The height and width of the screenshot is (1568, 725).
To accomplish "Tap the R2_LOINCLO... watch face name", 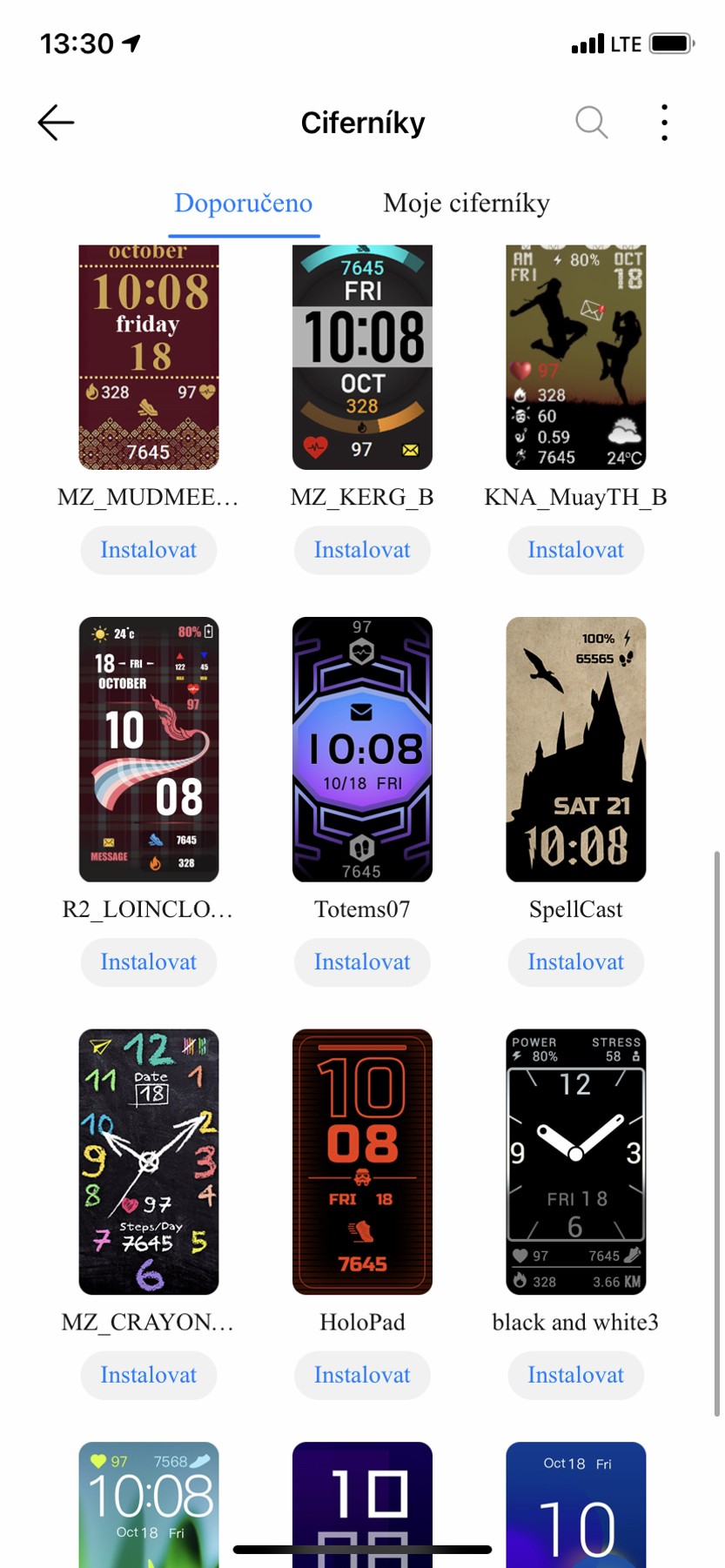I will pos(148,909).
